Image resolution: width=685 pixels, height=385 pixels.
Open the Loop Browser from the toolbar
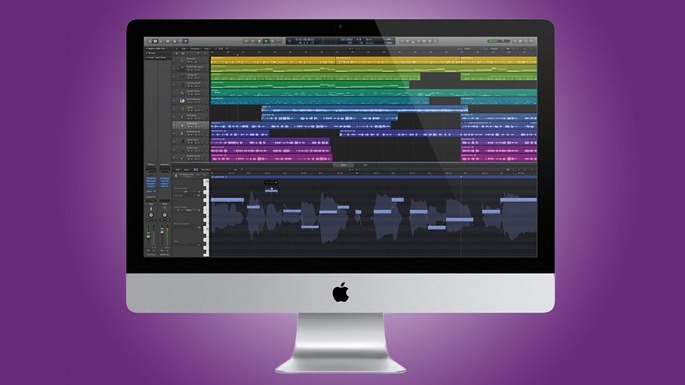click(526, 41)
